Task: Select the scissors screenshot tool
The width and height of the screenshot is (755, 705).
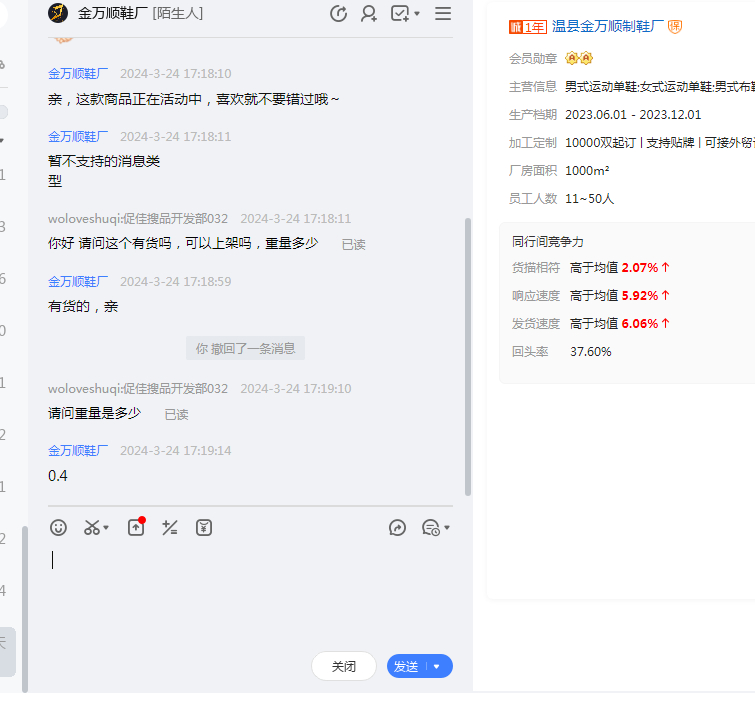Action: (x=91, y=528)
